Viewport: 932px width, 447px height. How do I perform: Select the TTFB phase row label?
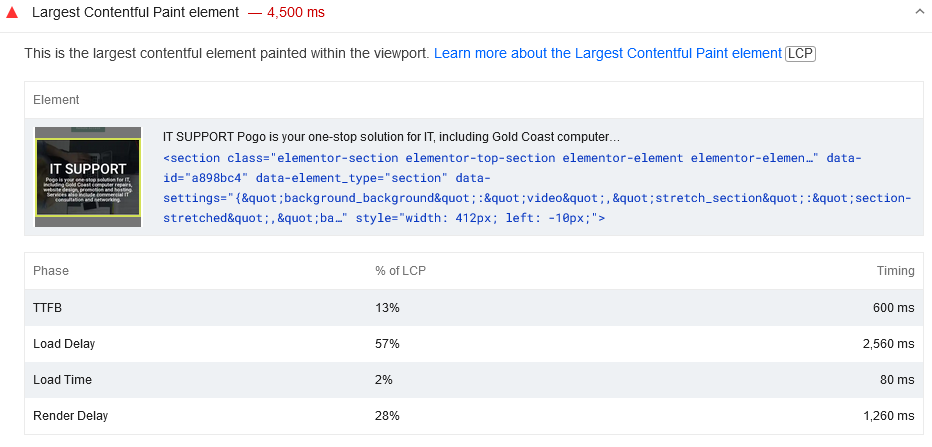point(48,308)
